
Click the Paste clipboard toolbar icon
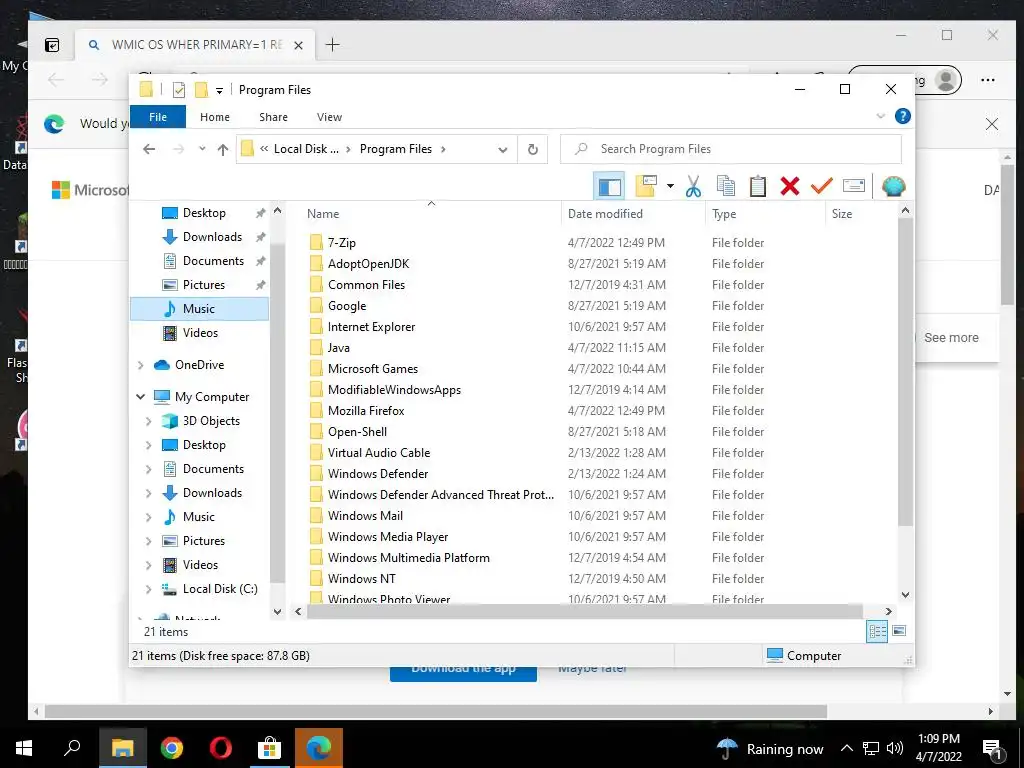tap(758, 187)
